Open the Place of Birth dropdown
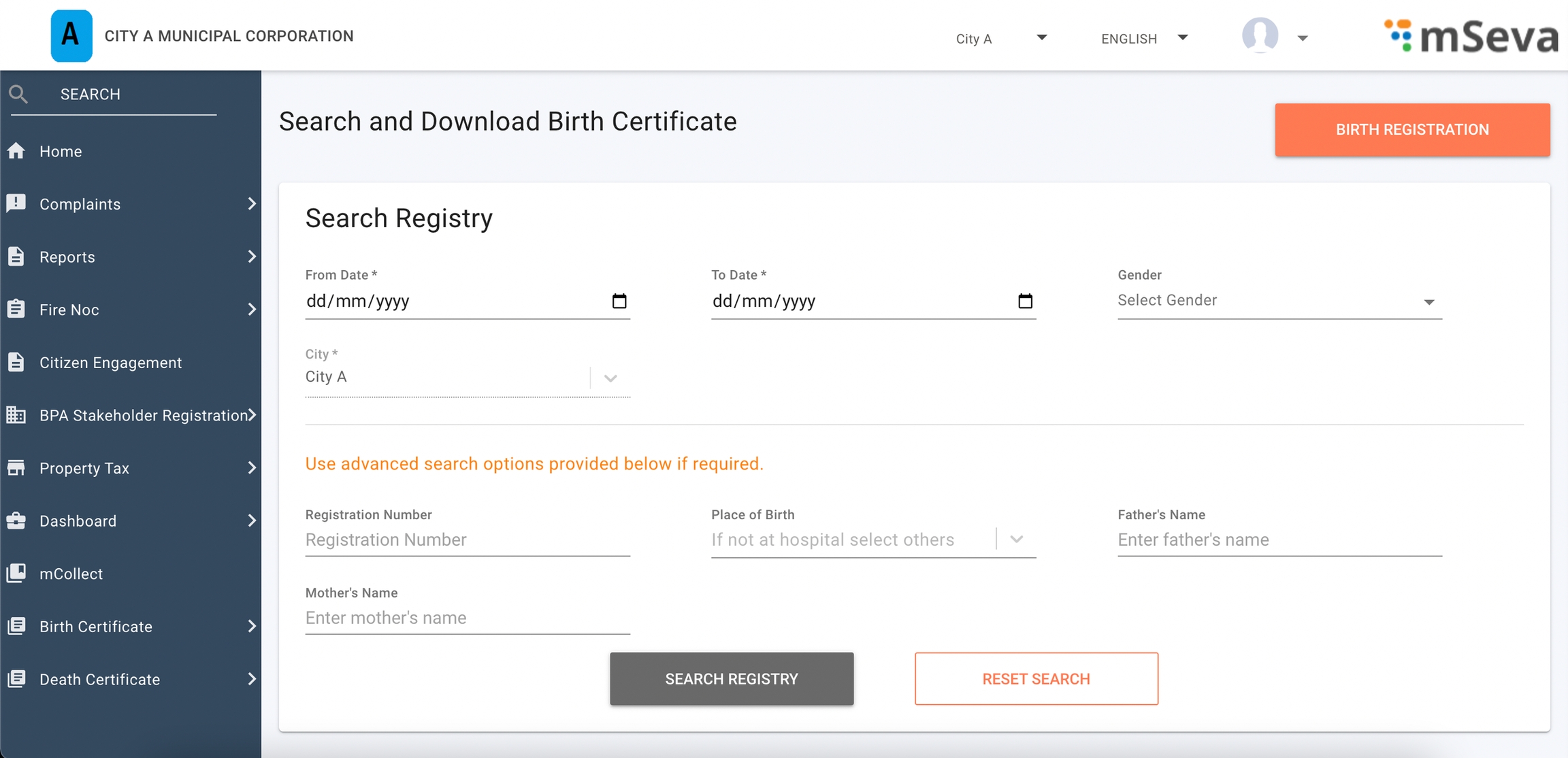 872,540
